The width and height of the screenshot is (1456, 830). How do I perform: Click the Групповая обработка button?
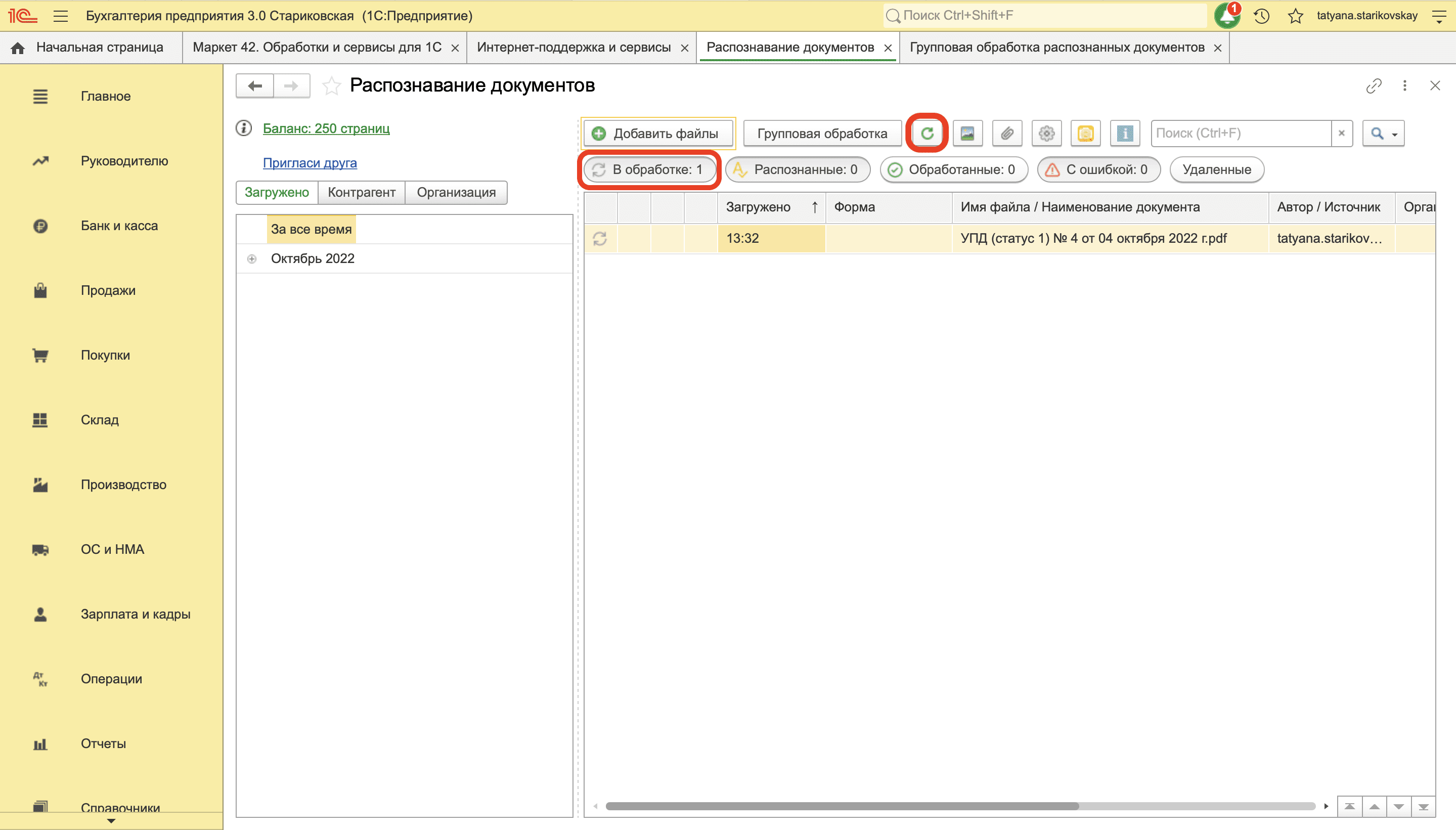pyautogui.click(x=822, y=134)
